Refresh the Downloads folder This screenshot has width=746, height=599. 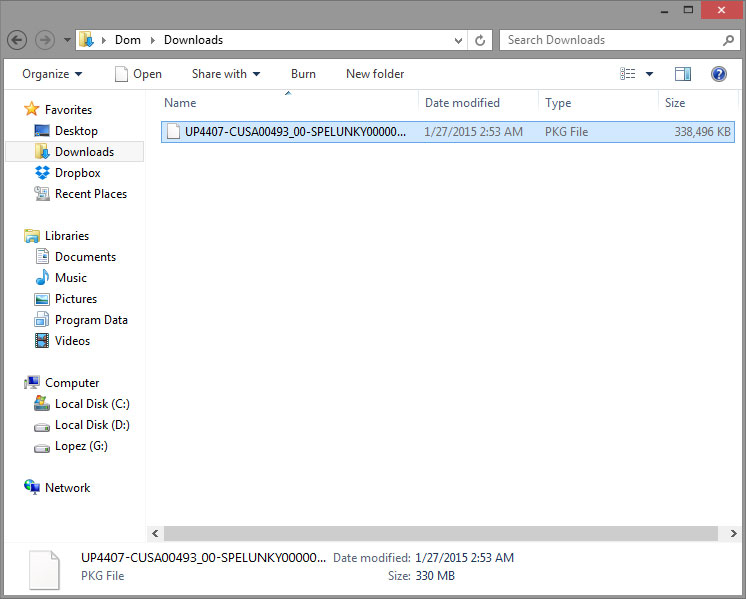tap(480, 40)
